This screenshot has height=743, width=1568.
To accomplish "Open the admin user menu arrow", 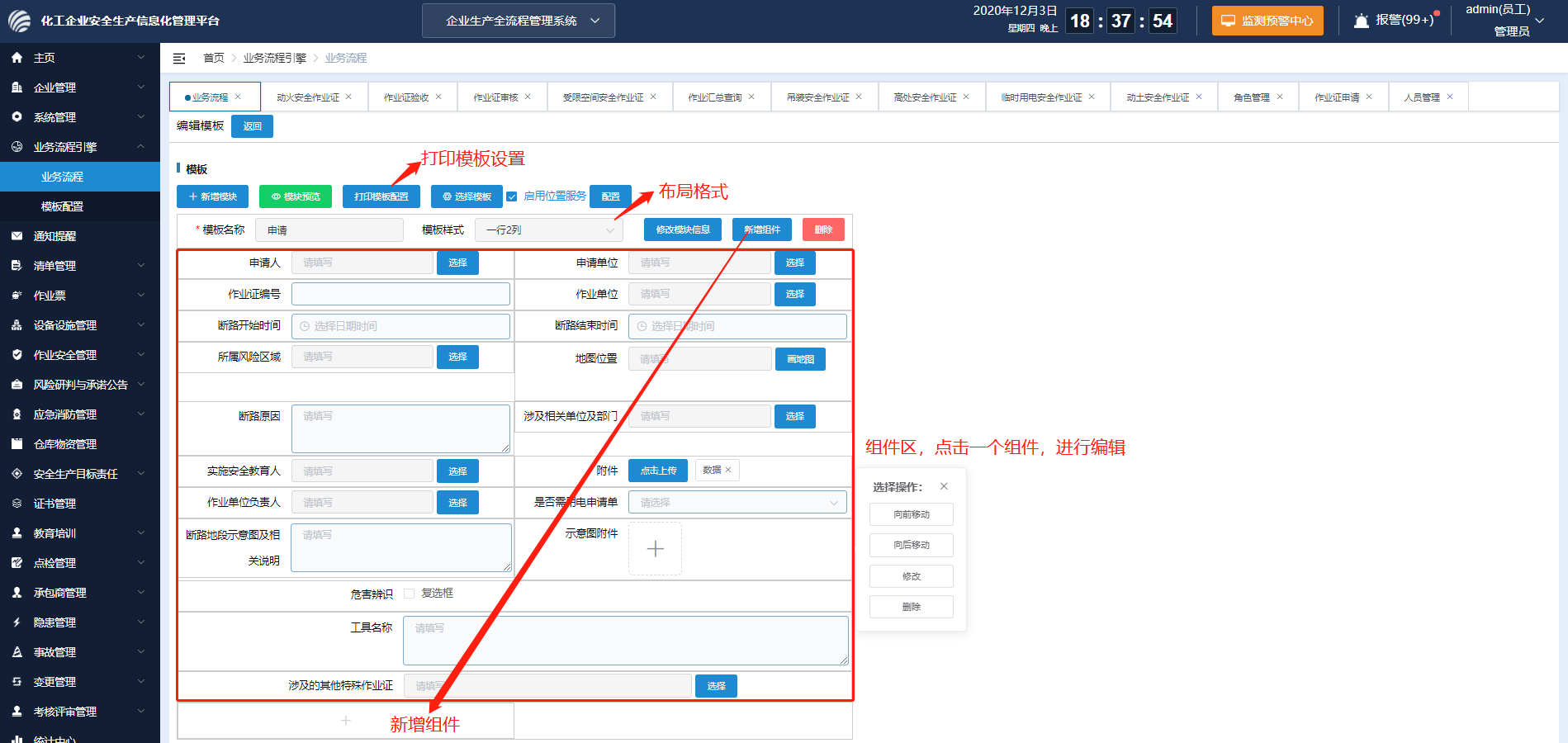I will coord(1539,21).
